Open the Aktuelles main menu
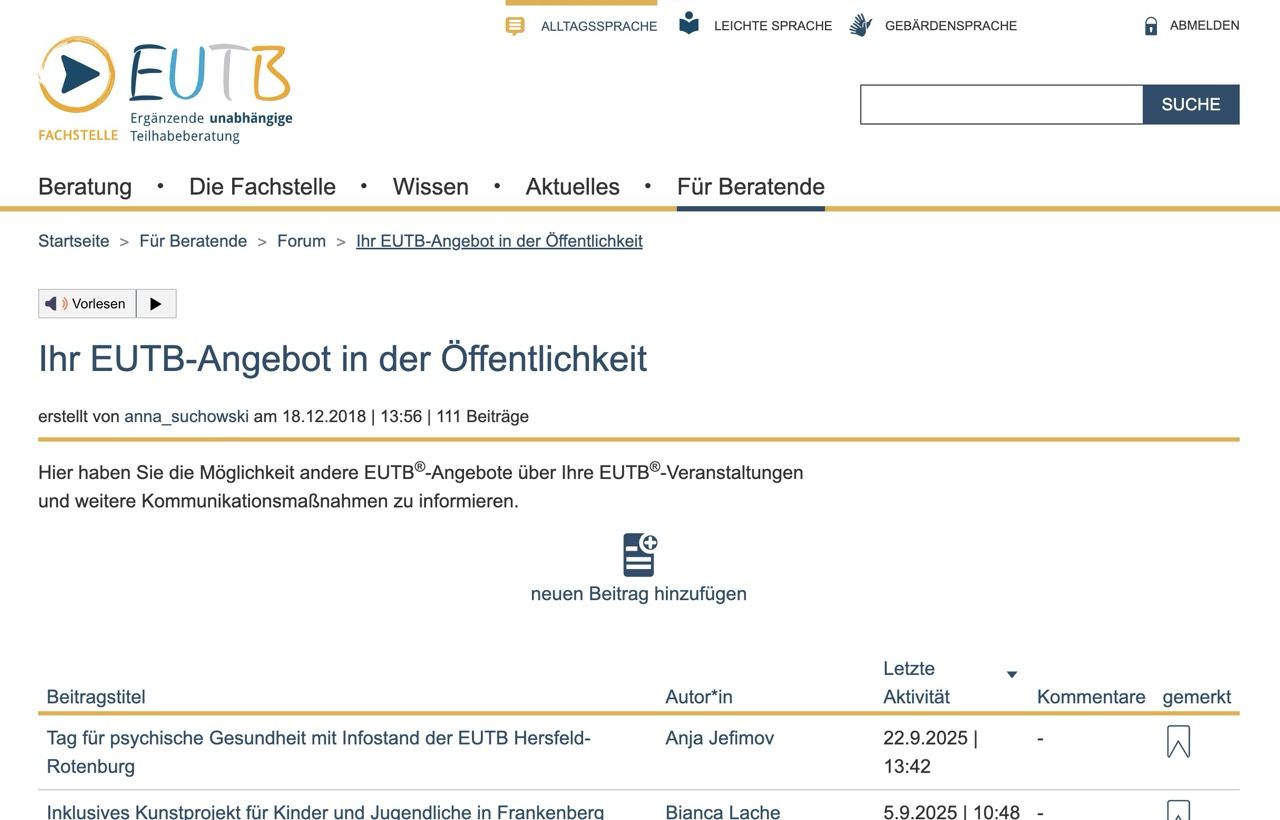 (x=572, y=187)
